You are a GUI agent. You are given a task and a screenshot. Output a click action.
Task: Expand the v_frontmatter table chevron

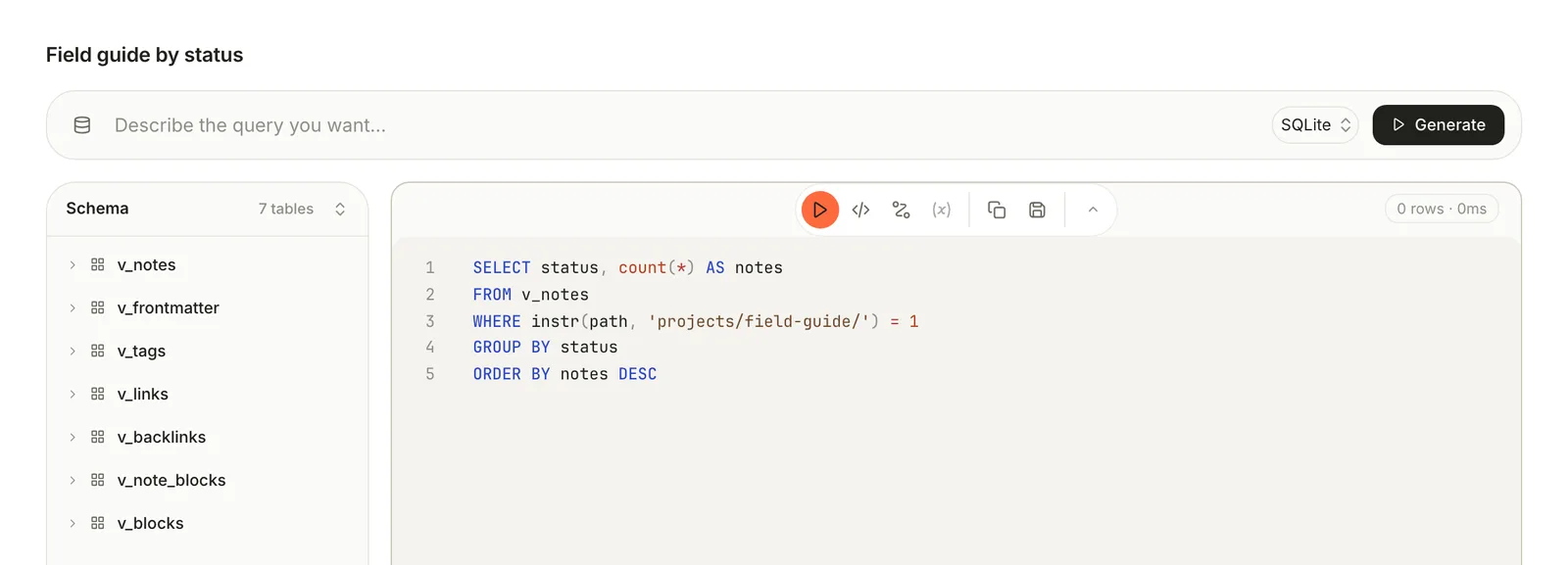click(73, 307)
